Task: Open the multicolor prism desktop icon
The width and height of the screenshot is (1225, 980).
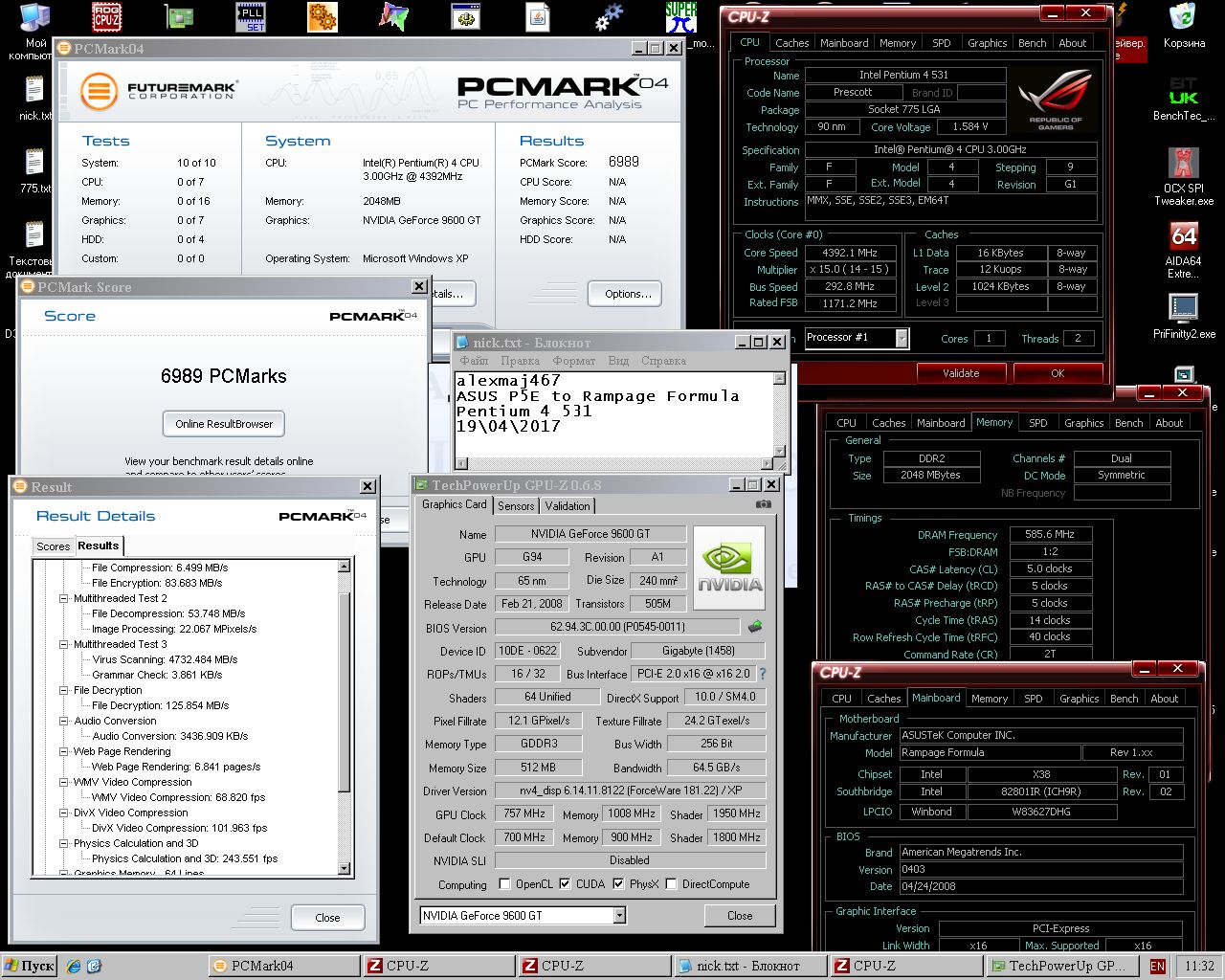Action: pos(393,17)
